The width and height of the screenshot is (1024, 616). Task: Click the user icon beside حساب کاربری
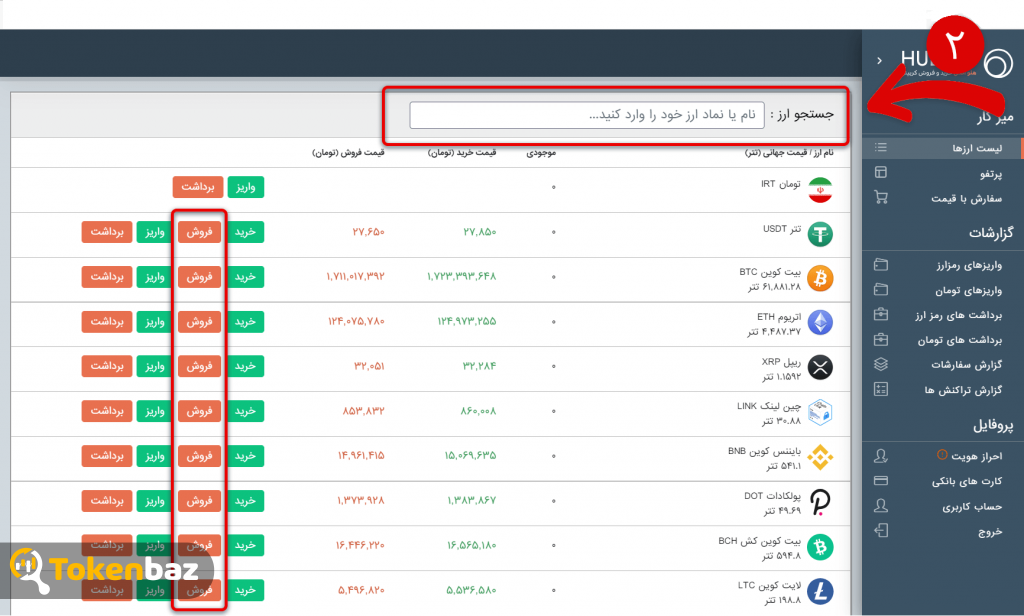click(x=880, y=506)
